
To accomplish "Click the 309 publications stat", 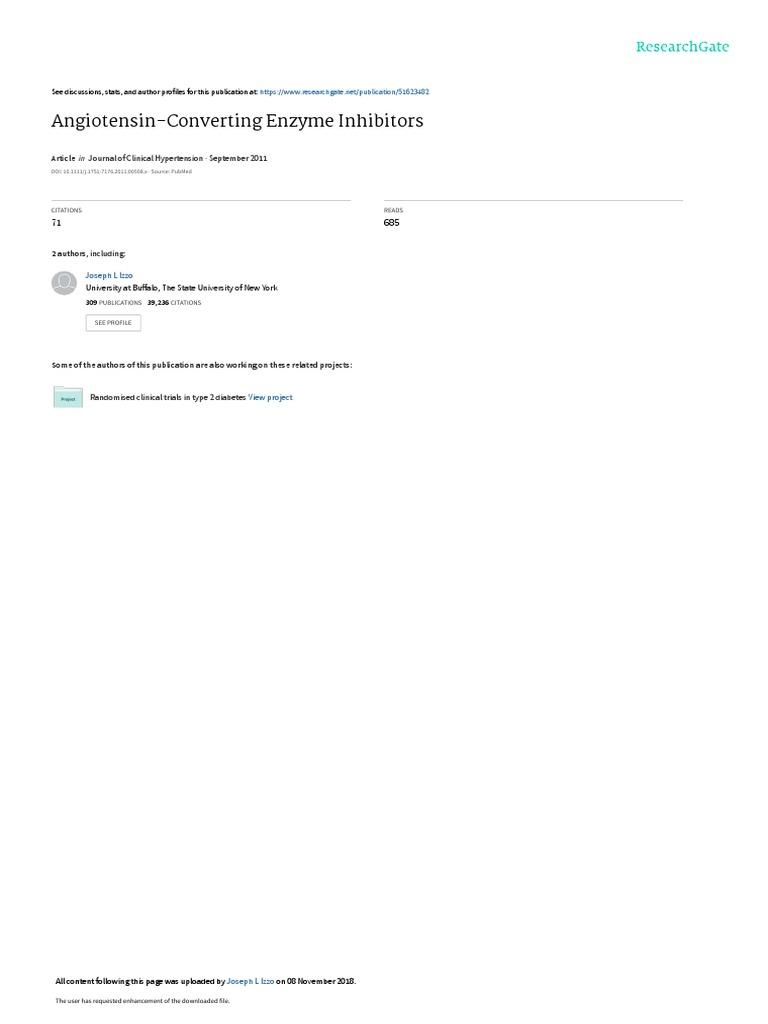I will click(114, 303).
